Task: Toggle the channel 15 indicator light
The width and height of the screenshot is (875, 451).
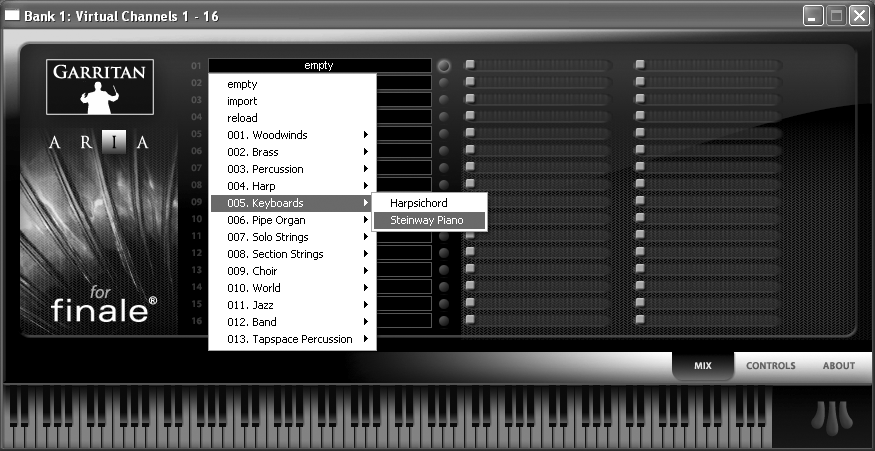Action: [444, 304]
